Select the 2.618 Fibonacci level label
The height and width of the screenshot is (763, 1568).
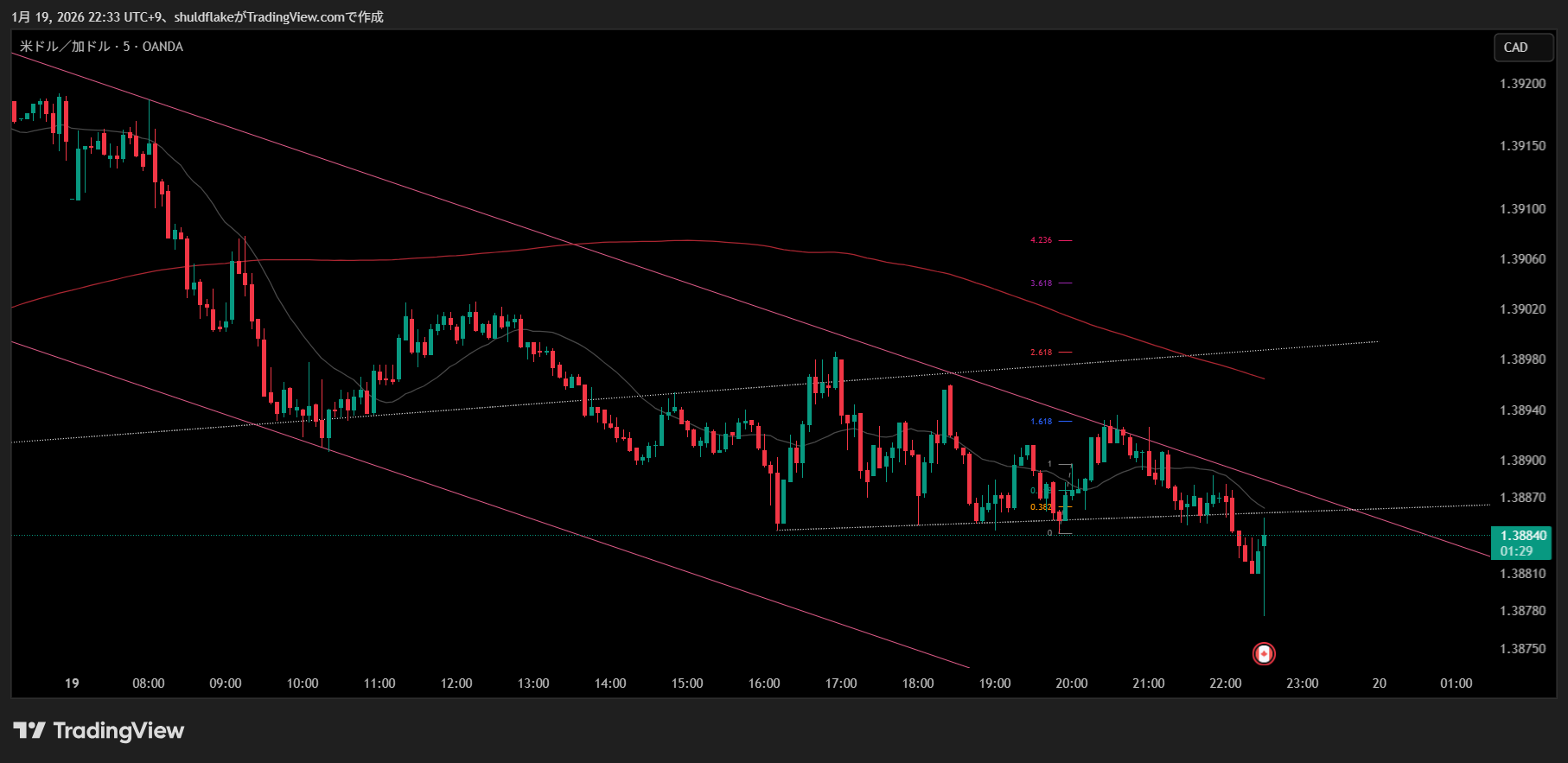click(1041, 353)
